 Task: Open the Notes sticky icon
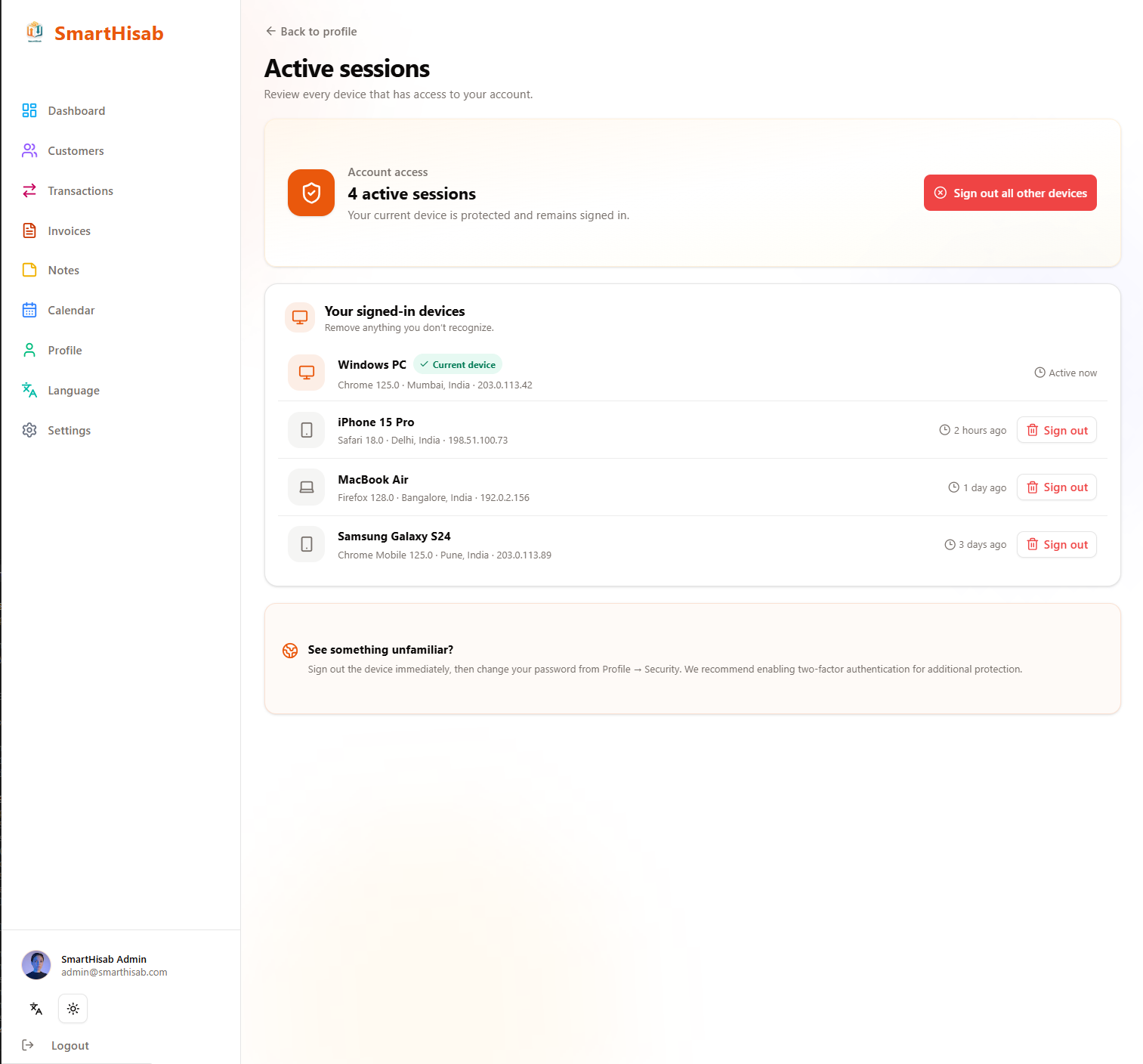pyautogui.click(x=29, y=270)
